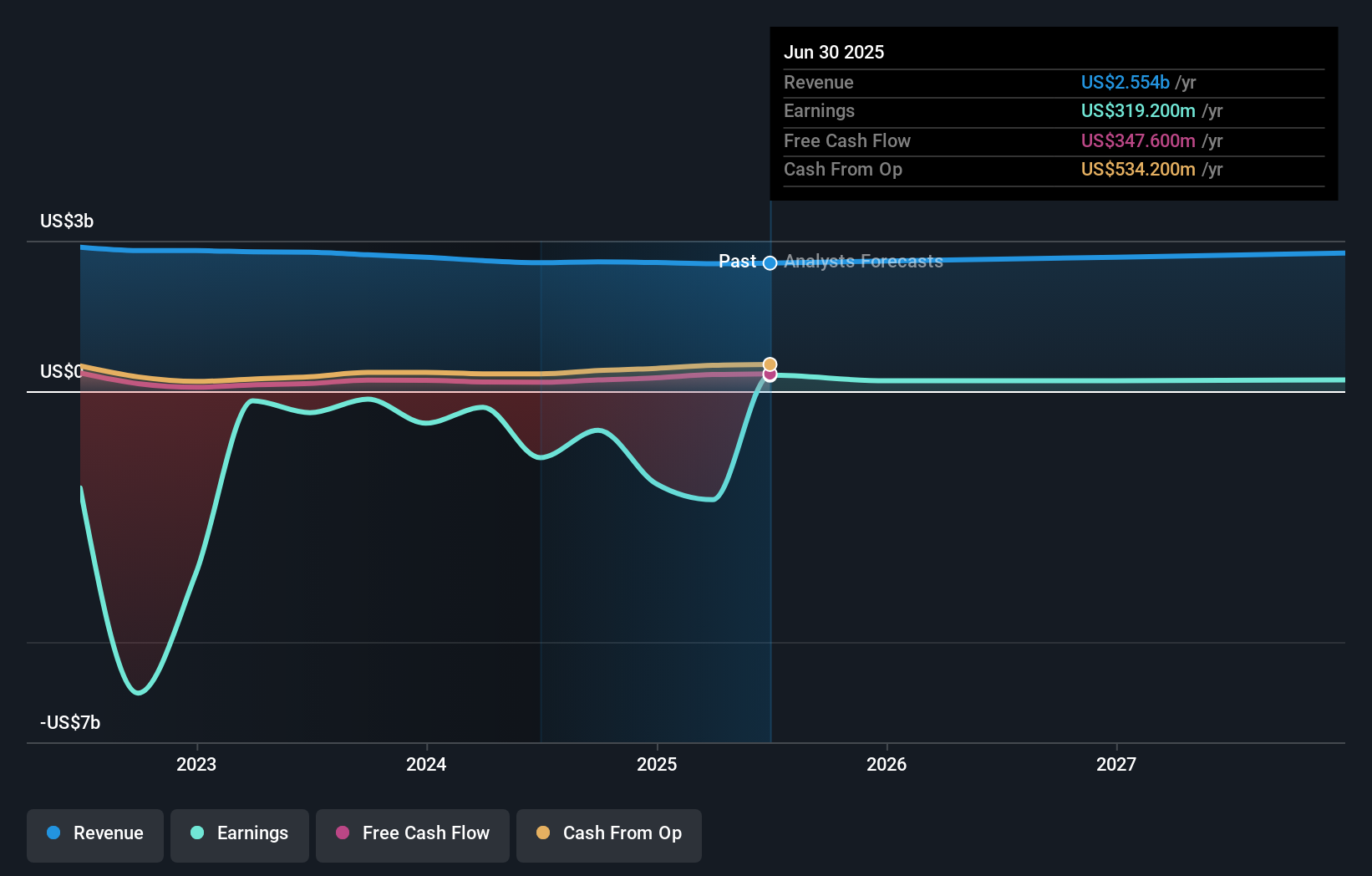Click the US$2.554b revenue value
The width and height of the screenshot is (1372, 876).
1125,82
